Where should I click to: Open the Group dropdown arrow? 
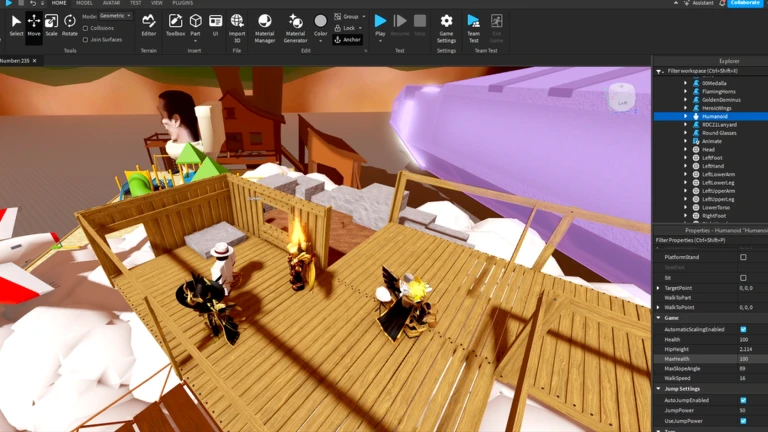(x=363, y=17)
